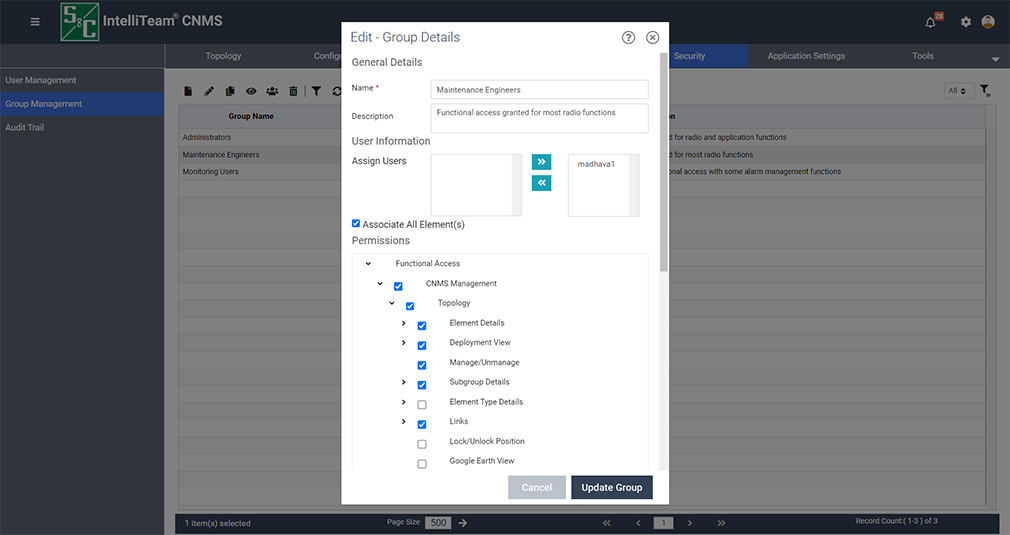The height and width of the screenshot is (535, 1010).
Task: Click the Update Group button
Action: tap(611, 487)
